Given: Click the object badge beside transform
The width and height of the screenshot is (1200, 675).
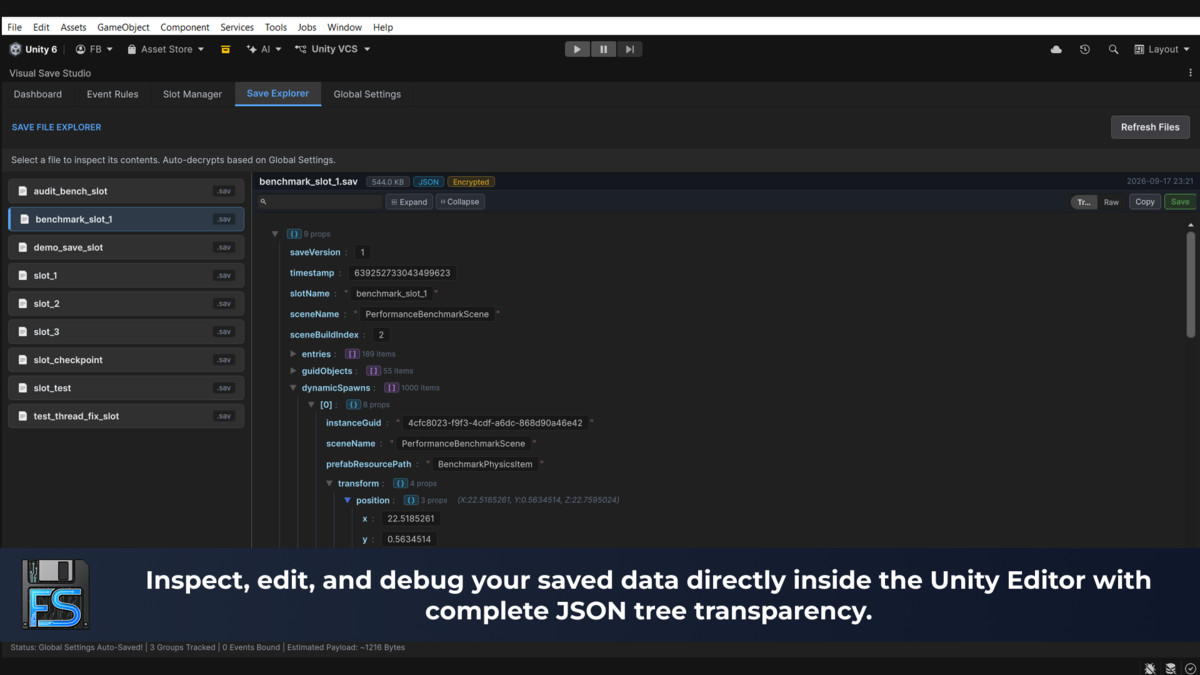Looking at the screenshot, I should click(400, 484).
